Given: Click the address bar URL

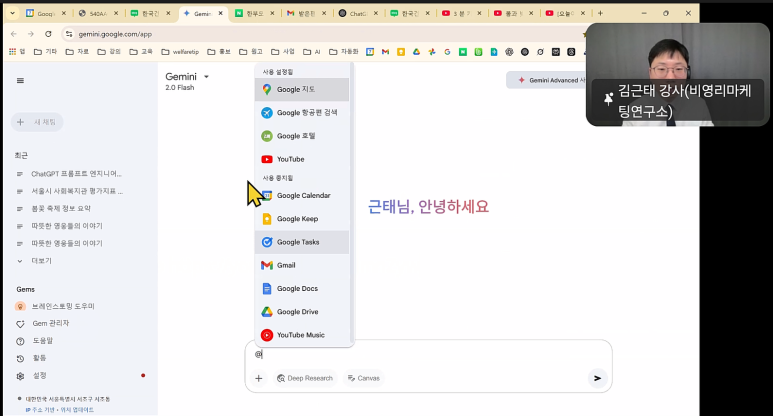Looking at the screenshot, I should (x=115, y=34).
